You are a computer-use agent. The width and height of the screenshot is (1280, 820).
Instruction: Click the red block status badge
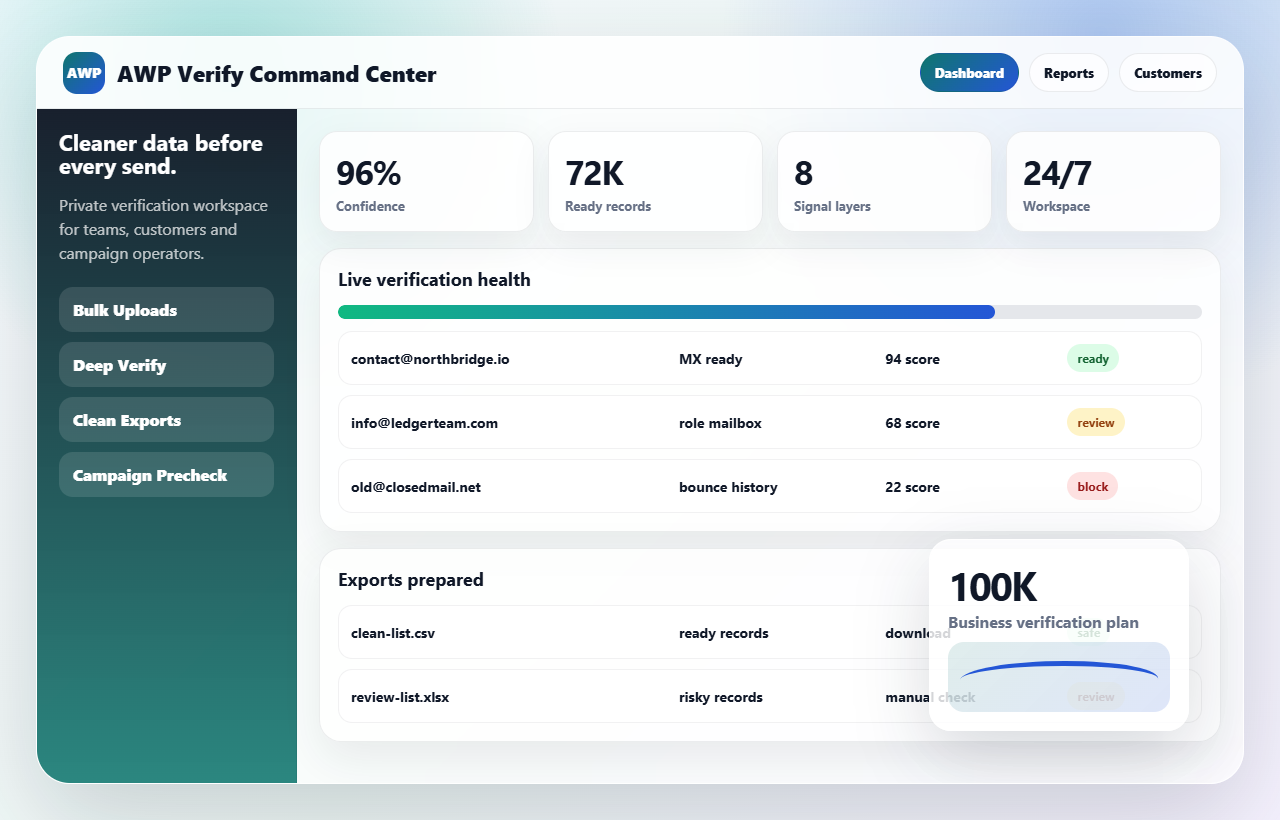[1092, 486]
